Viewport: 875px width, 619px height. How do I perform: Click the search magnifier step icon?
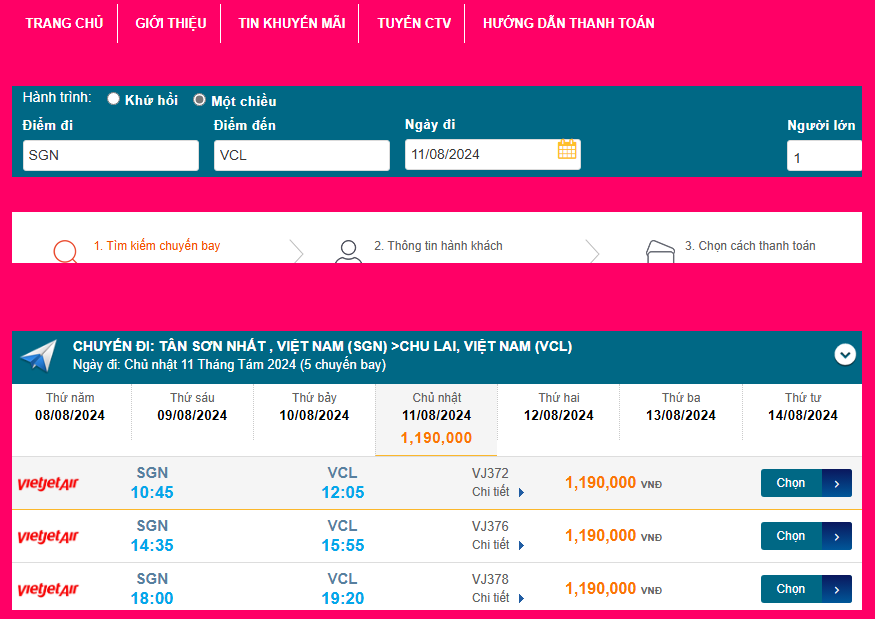point(65,251)
